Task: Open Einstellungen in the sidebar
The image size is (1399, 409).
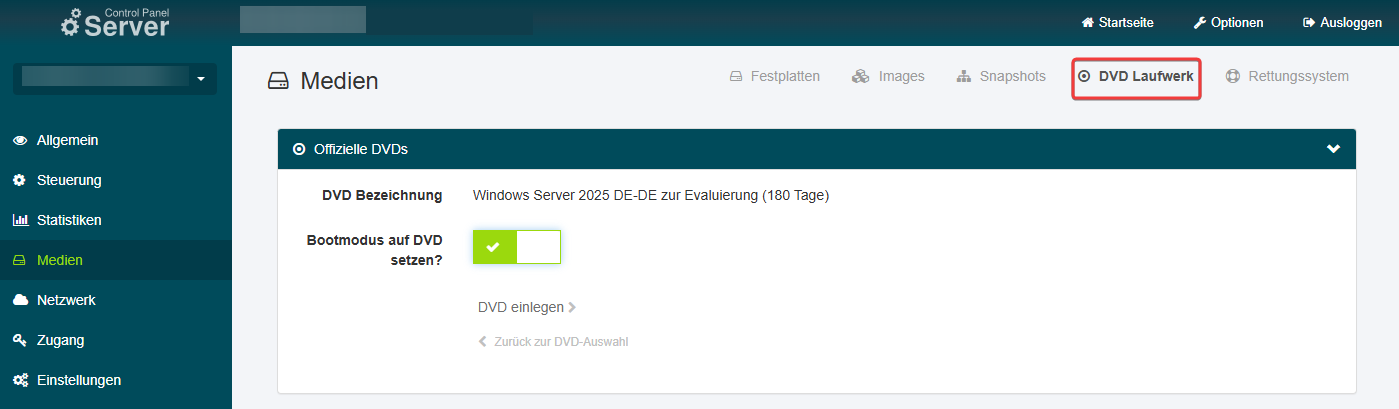Action: click(116, 380)
